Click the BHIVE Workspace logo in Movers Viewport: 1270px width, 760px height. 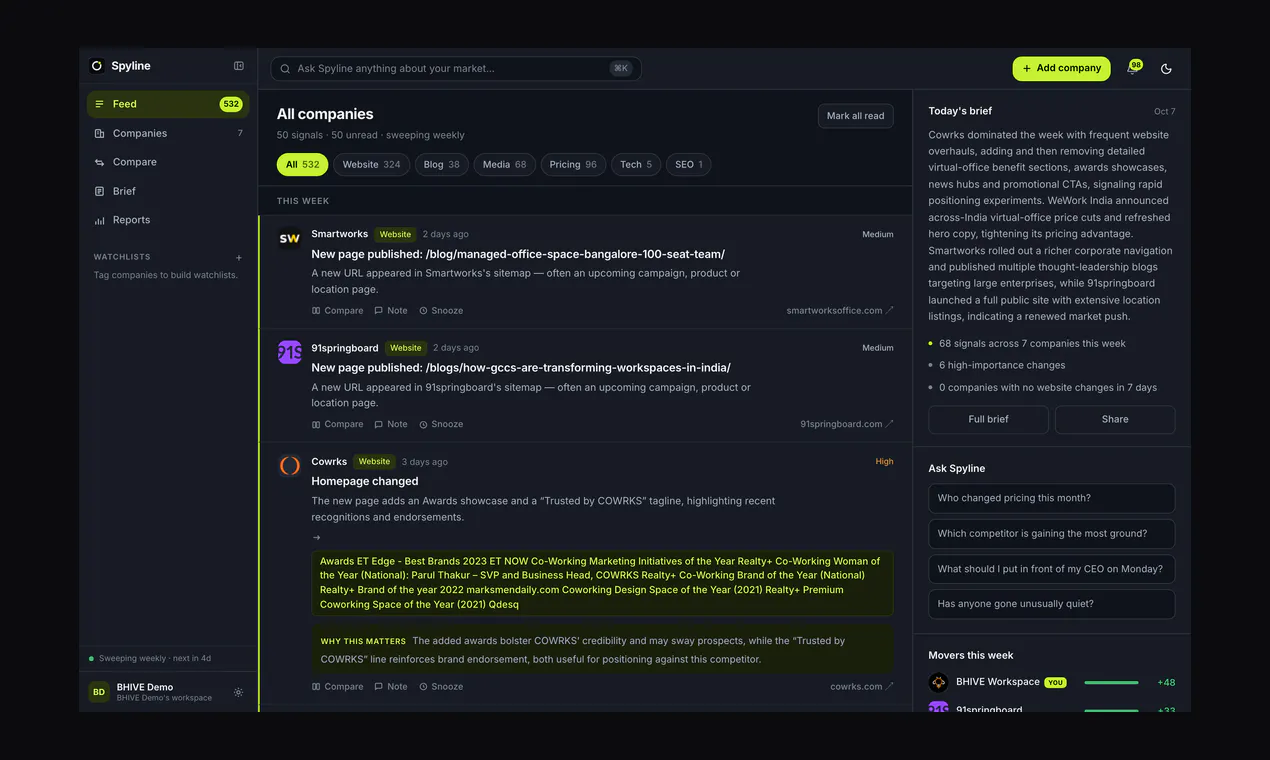click(938, 682)
